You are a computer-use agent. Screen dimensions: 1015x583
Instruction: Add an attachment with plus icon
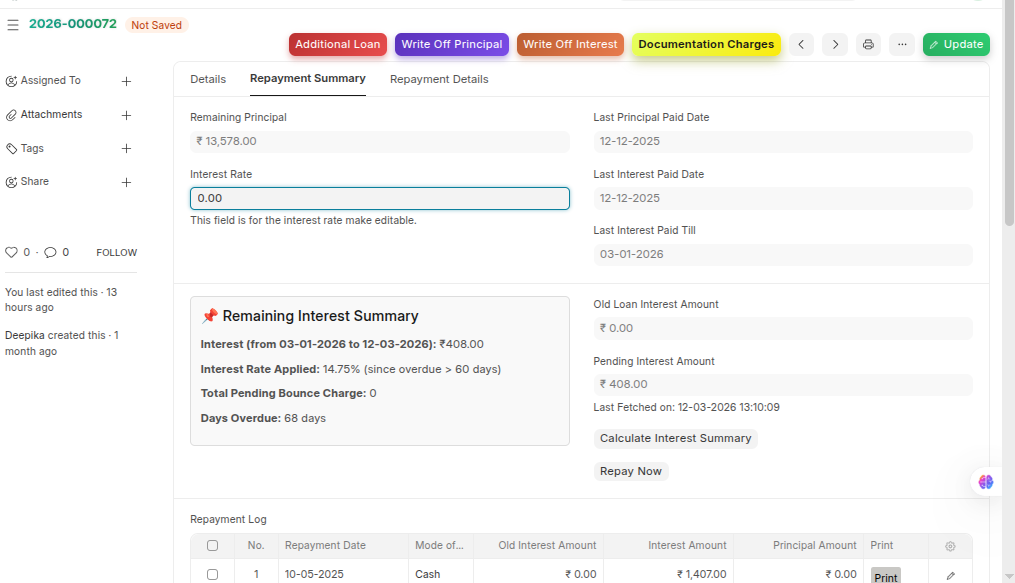126,115
